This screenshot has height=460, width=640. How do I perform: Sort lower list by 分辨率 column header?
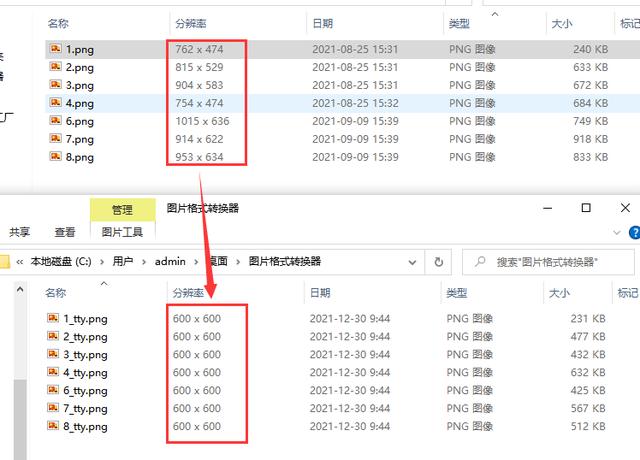[188, 293]
